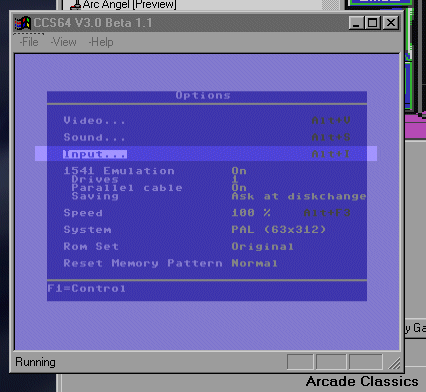The image size is (426, 392).
Task: Change Saving 'Ask at diskchange' setting
Action: pyautogui.click(x=299, y=196)
